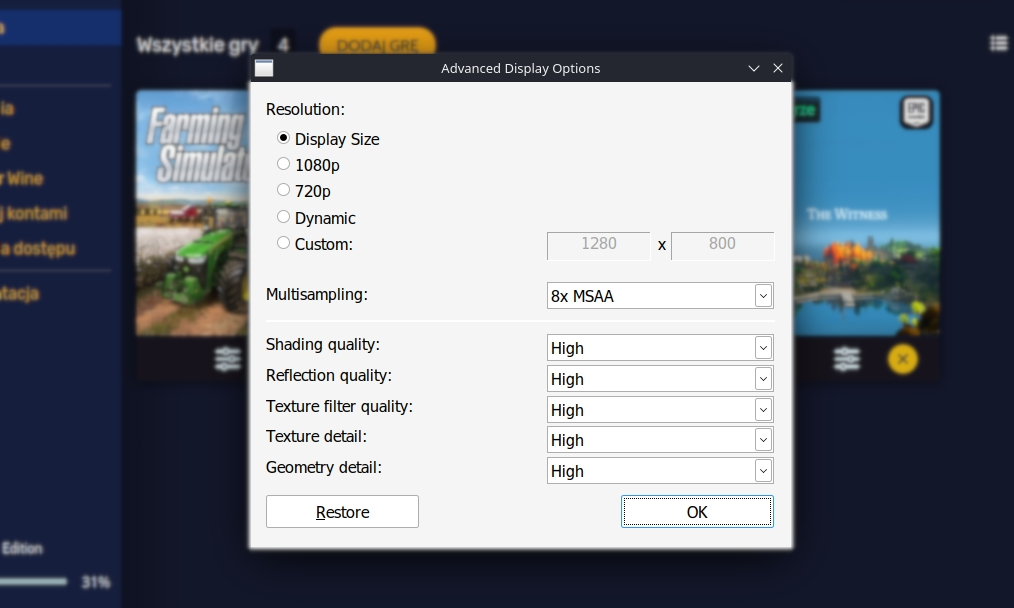Open the Multisampling dropdown
The width and height of the screenshot is (1014, 608).
pos(660,295)
